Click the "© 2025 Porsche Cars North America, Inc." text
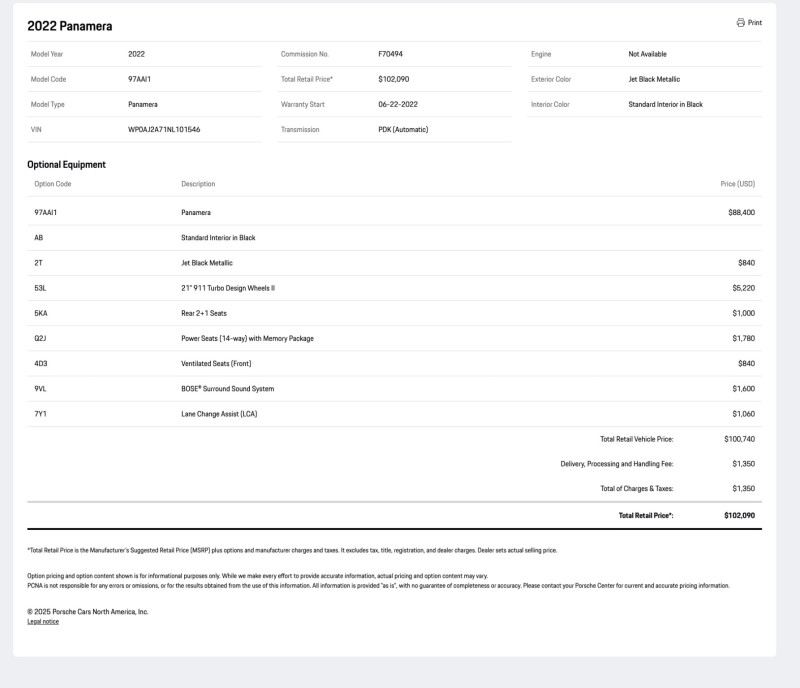 click(x=88, y=611)
